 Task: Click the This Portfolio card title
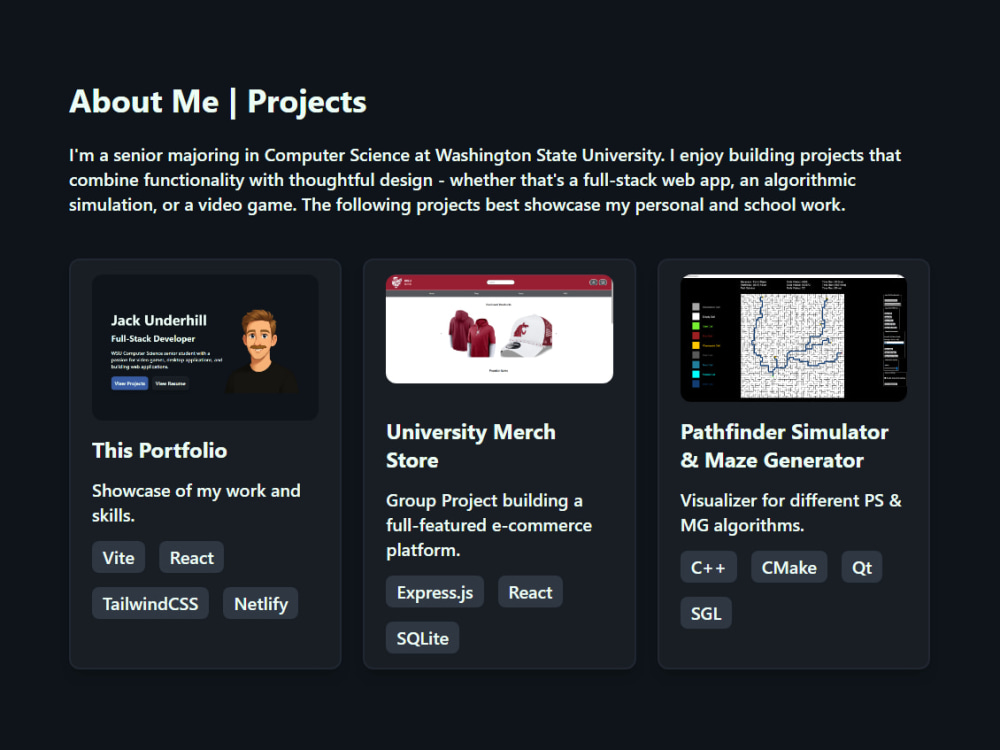pyautogui.click(x=159, y=450)
